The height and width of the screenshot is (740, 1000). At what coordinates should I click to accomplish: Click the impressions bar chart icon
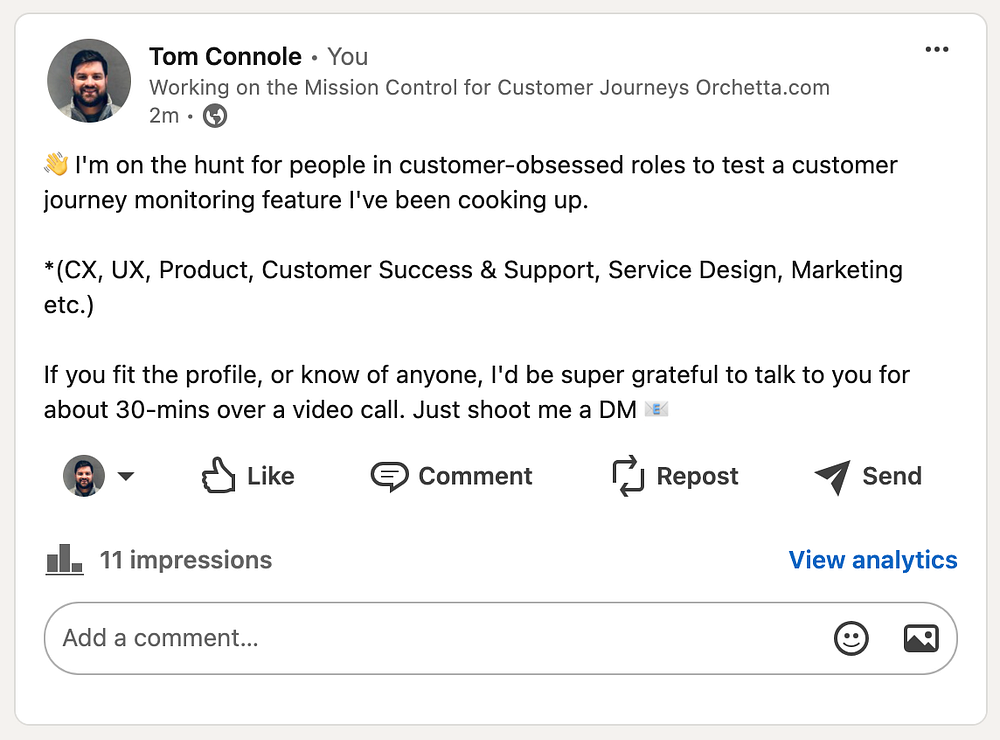(x=65, y=559)
